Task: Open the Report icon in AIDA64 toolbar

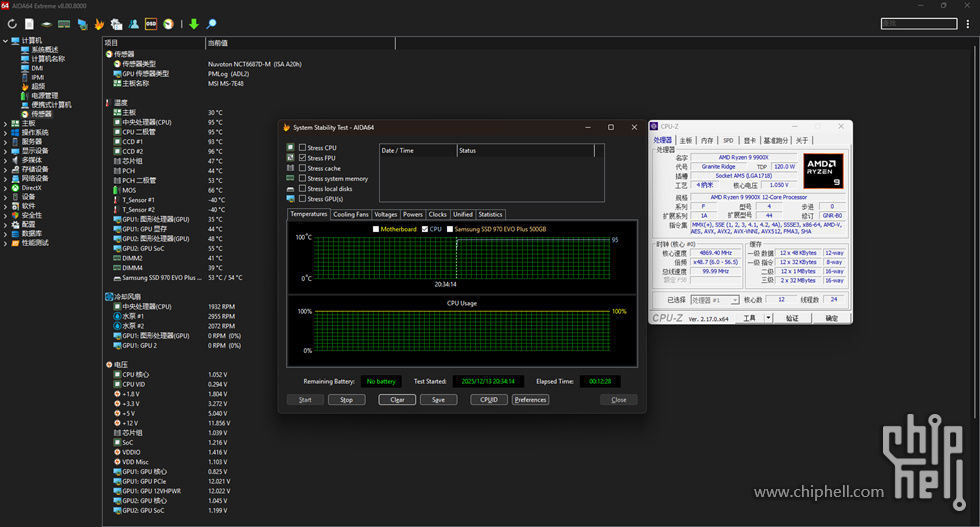Action: point(30,24)
